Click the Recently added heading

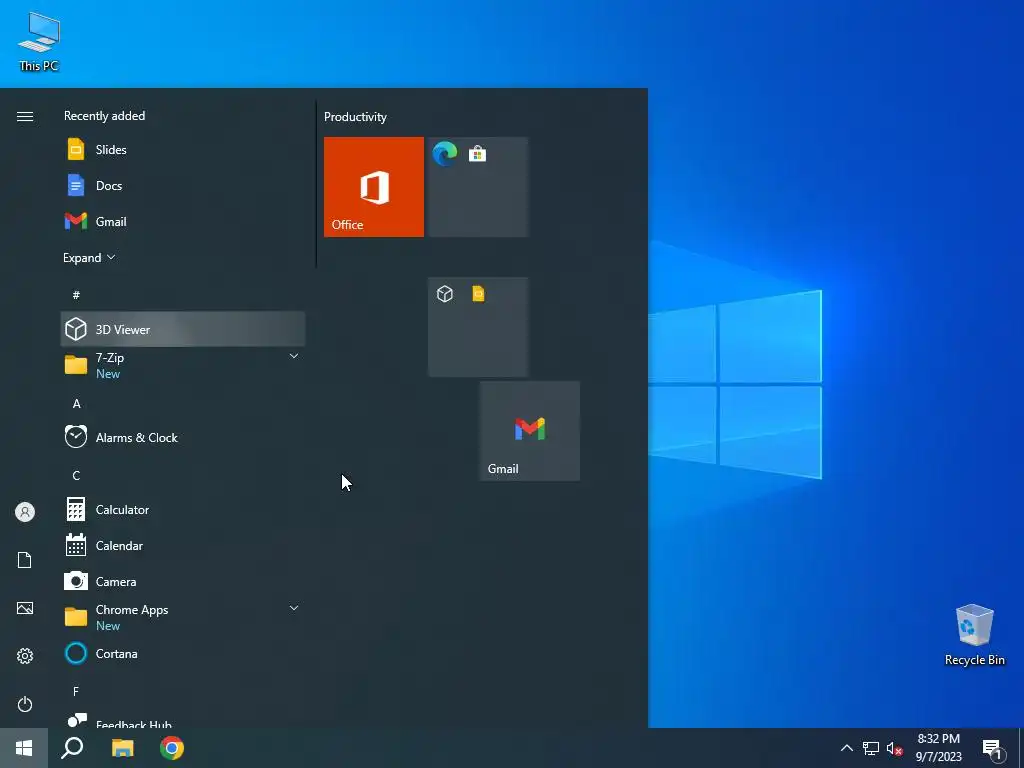pos(104,116)
